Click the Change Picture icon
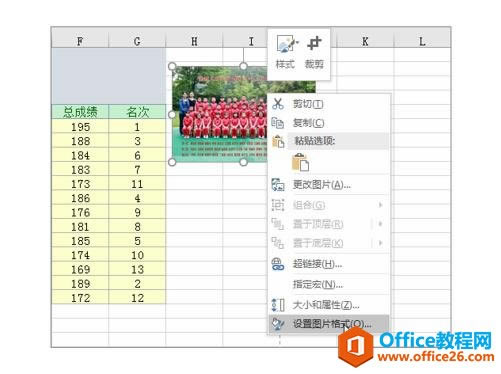This screenshot has width=501, height=374. [x=278, y=184]
